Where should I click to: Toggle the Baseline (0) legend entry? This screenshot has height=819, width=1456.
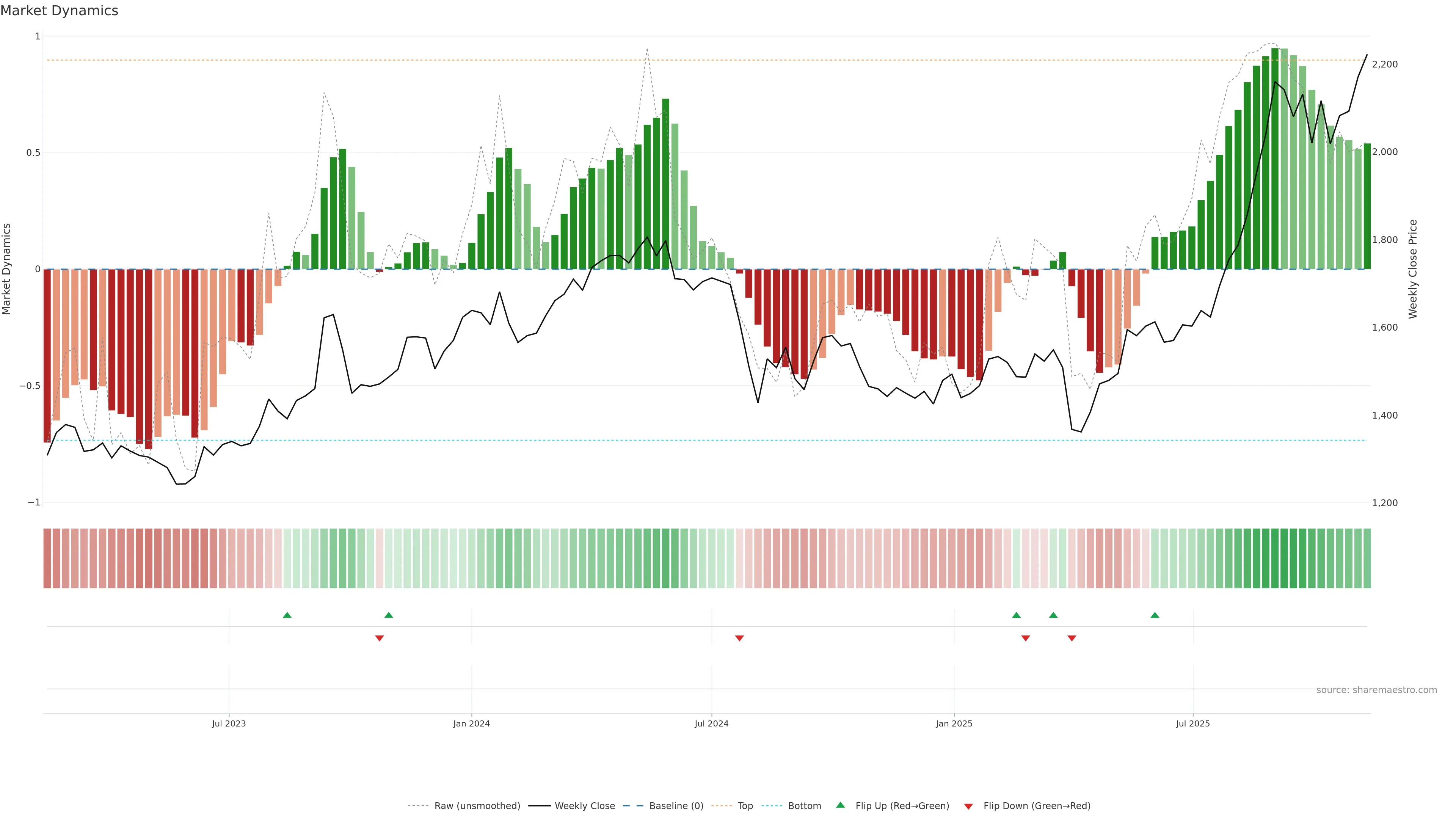(676, 806)
